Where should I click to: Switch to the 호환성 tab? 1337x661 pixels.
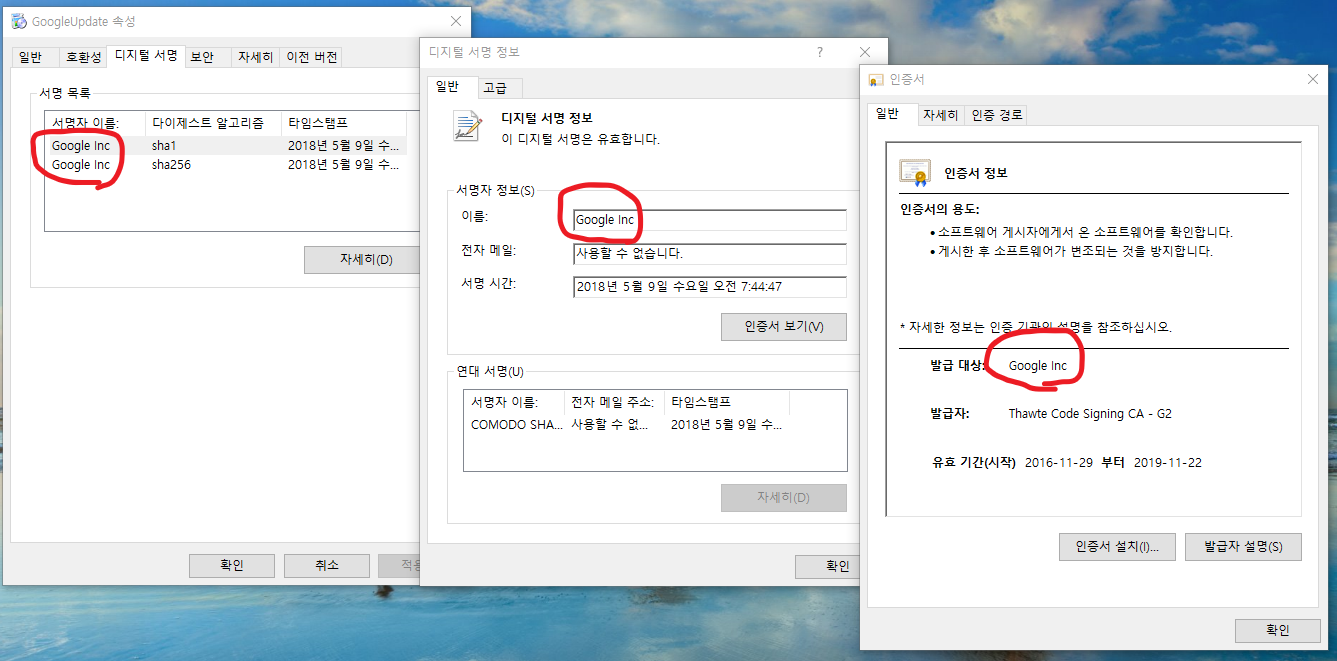[82, 57]
